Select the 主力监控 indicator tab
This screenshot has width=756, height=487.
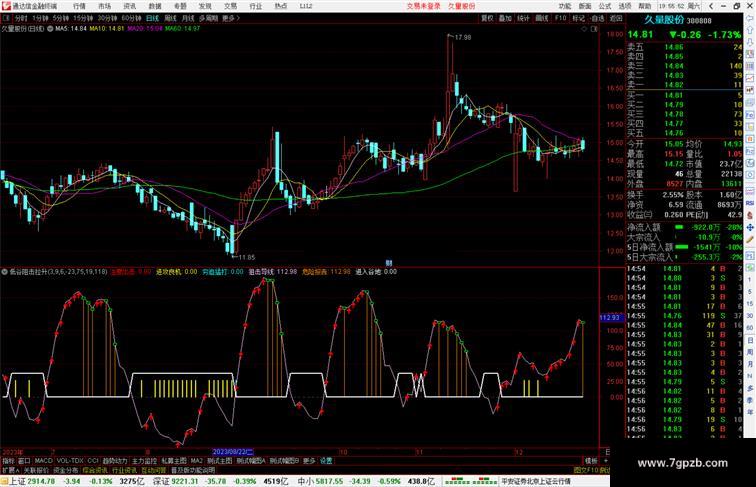144,461
